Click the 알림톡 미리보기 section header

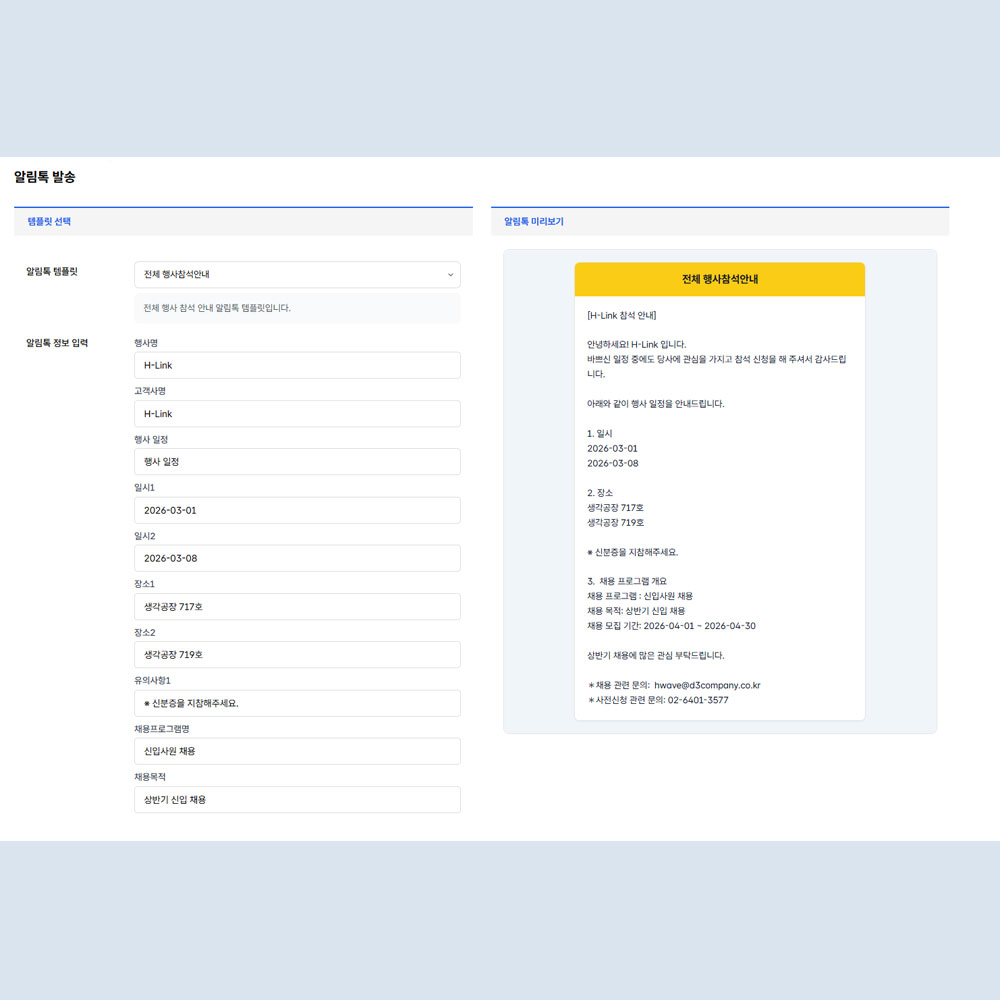533,221
